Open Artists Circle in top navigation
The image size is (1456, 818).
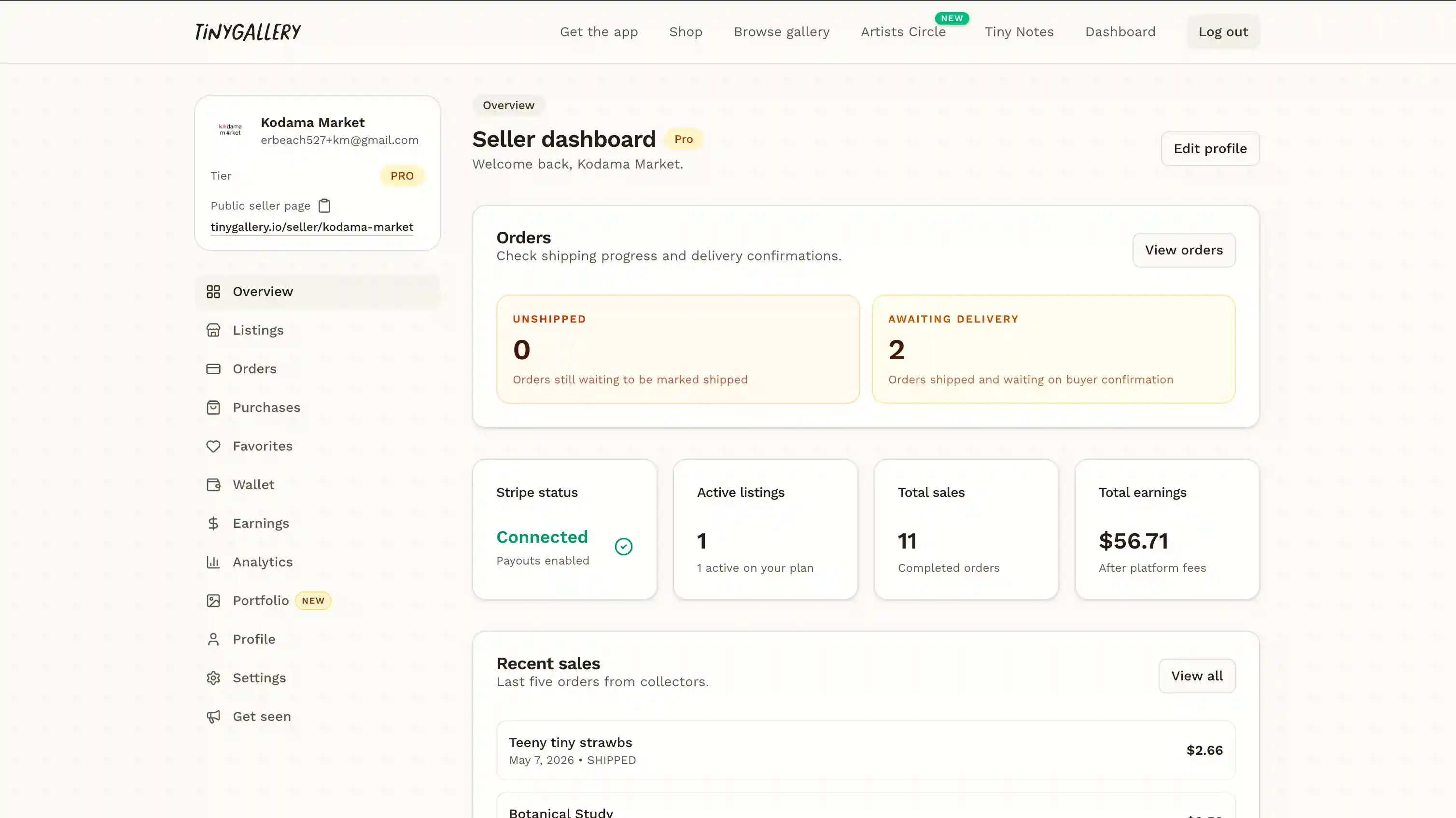tap(903, 32)
